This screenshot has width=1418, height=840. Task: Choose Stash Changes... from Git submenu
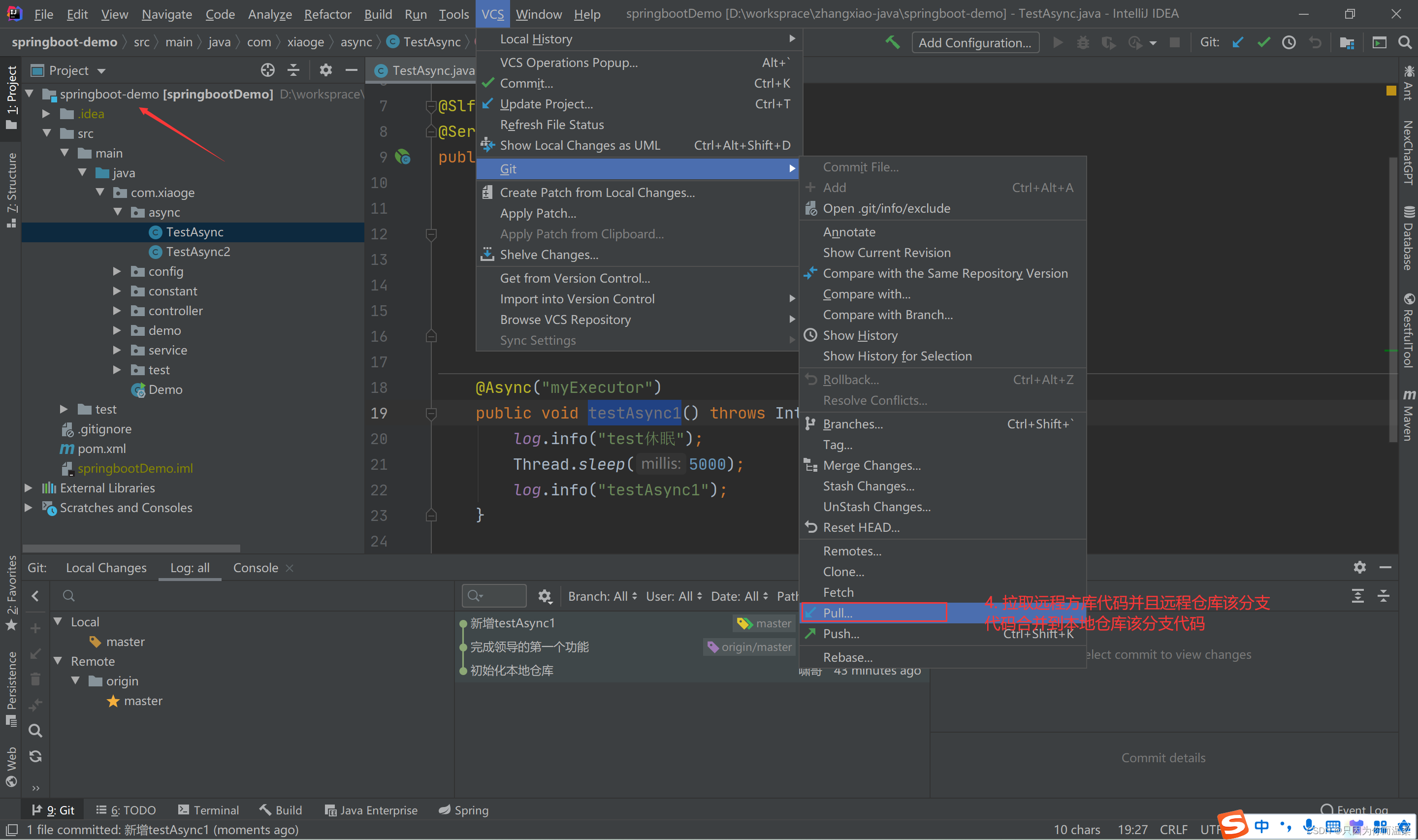pyautogui.click(x=942, y=486)
